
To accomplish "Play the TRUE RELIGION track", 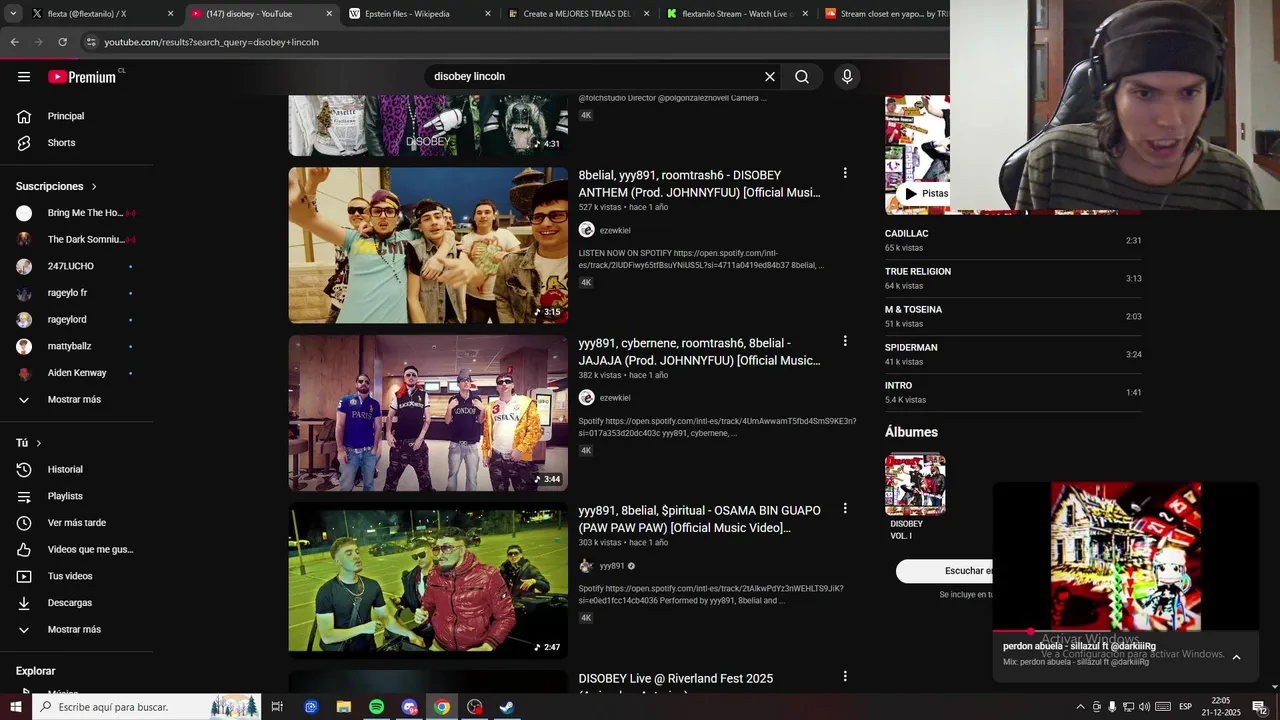I will (x=1013, y=278).
